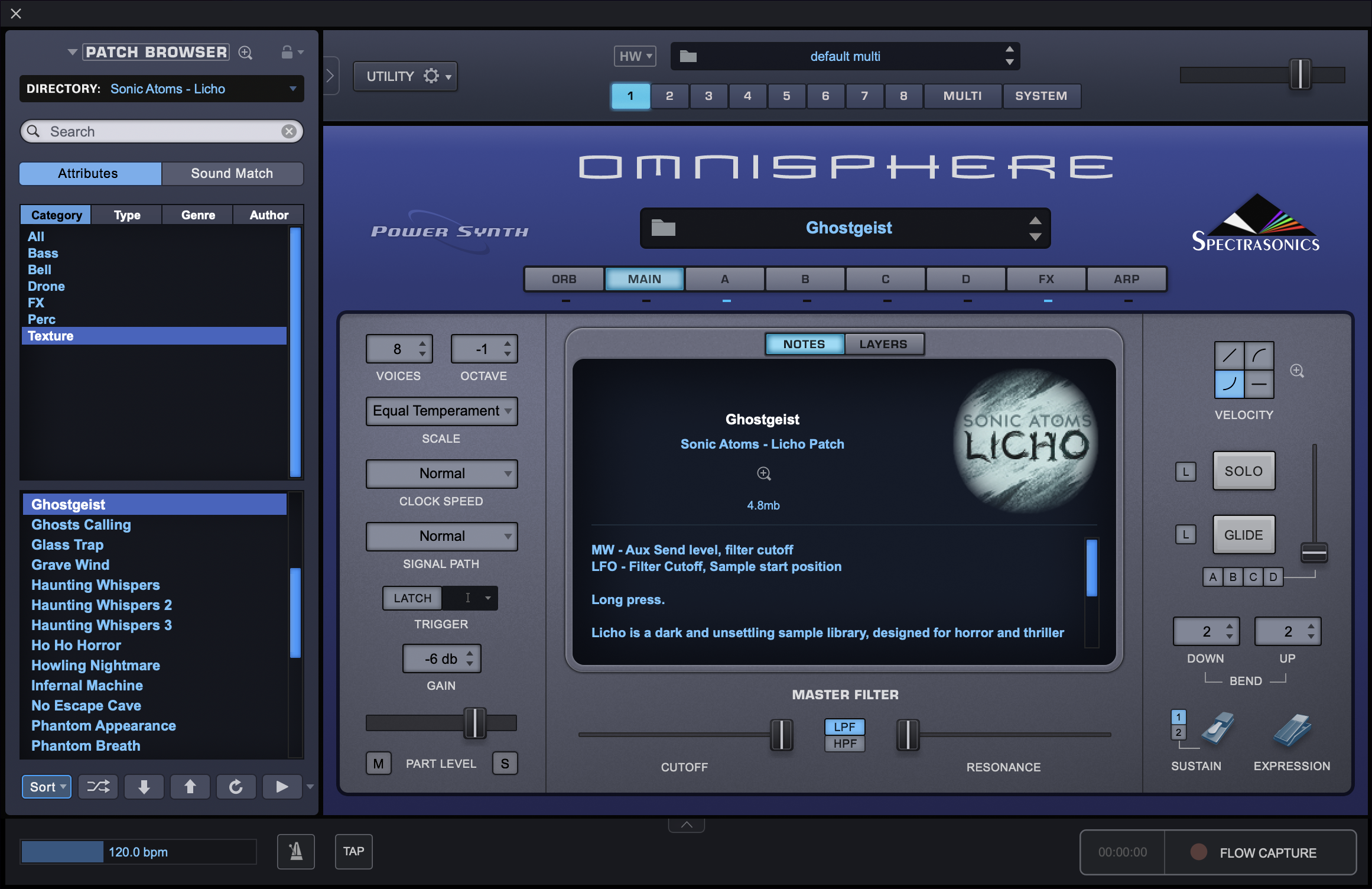Open the UTILITY menu dropdown

coord(405,76)
